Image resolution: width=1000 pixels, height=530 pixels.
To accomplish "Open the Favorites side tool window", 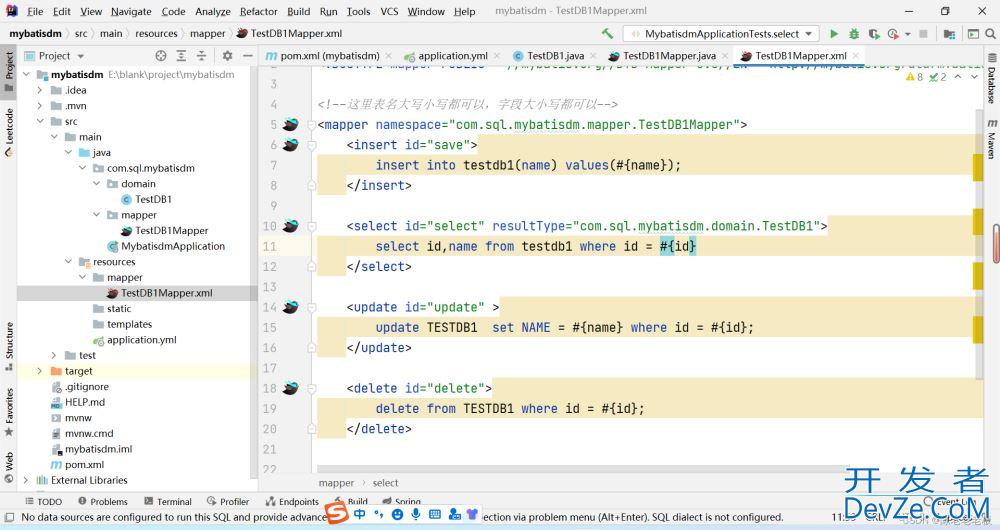I will (x=9, y=413).
